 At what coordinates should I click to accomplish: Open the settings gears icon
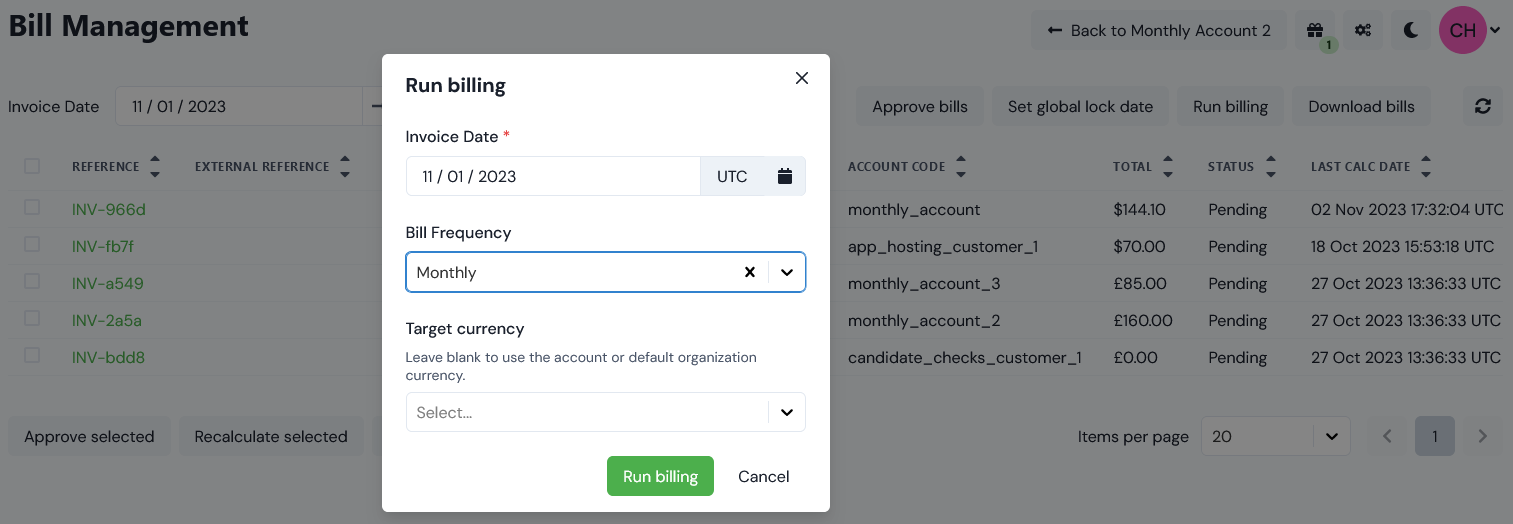click(x=1362, y=30)
